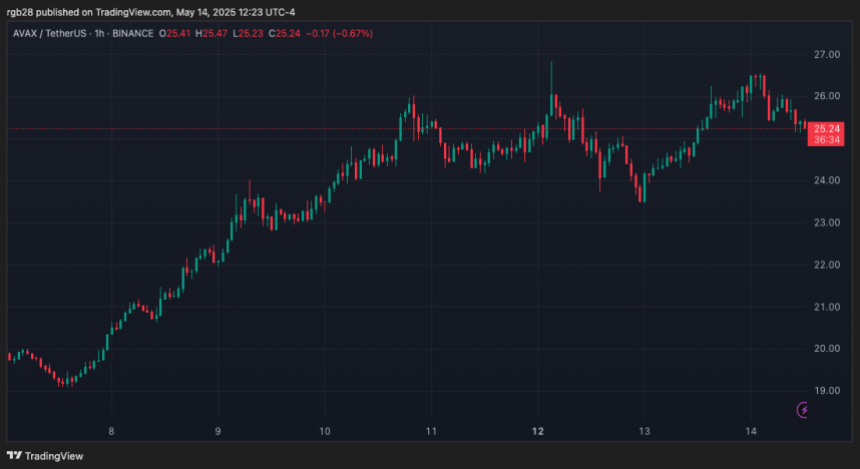Click the purple lightning bolt icon

(803, 409)
